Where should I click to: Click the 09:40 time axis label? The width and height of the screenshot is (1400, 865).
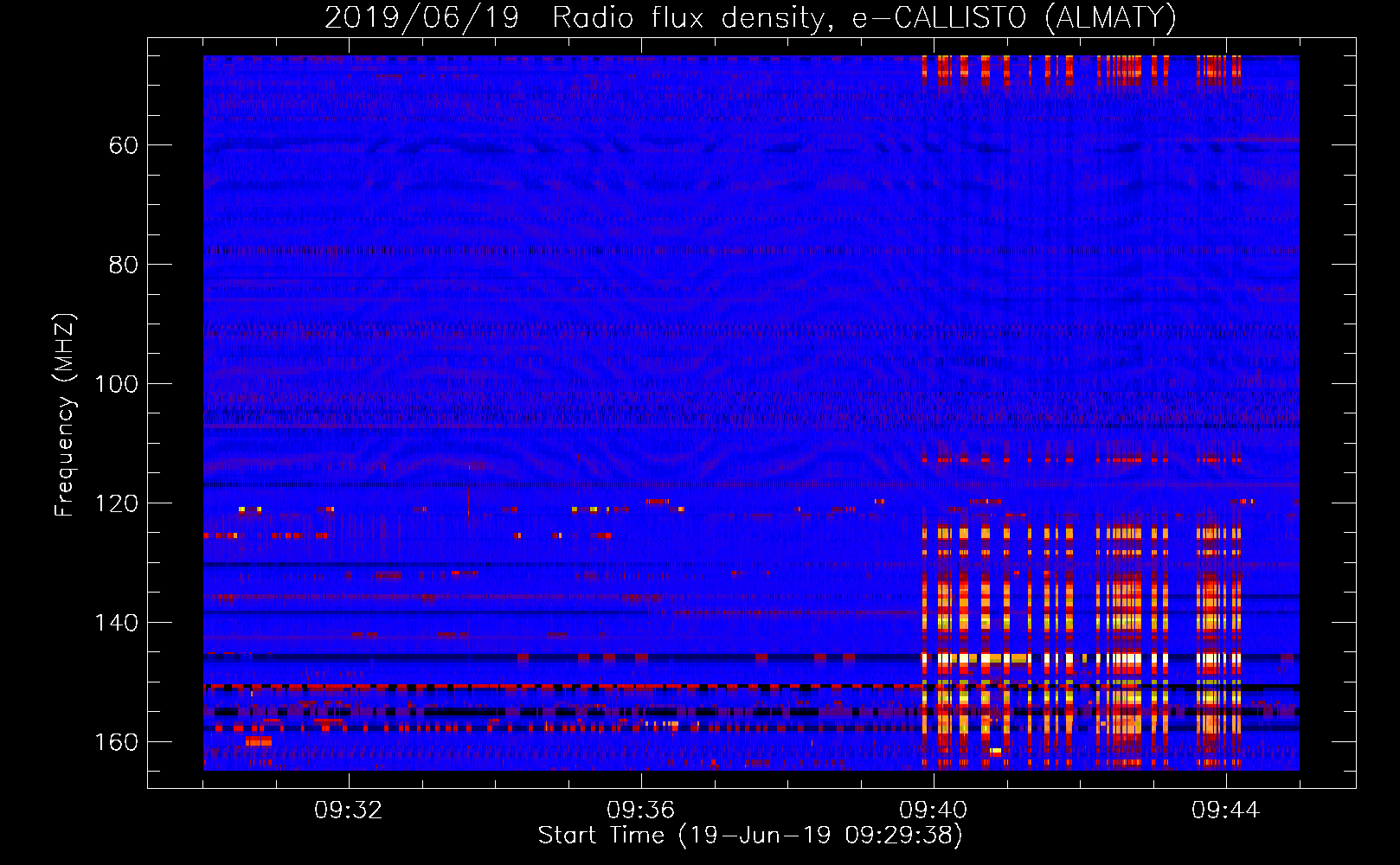(934, 811)
